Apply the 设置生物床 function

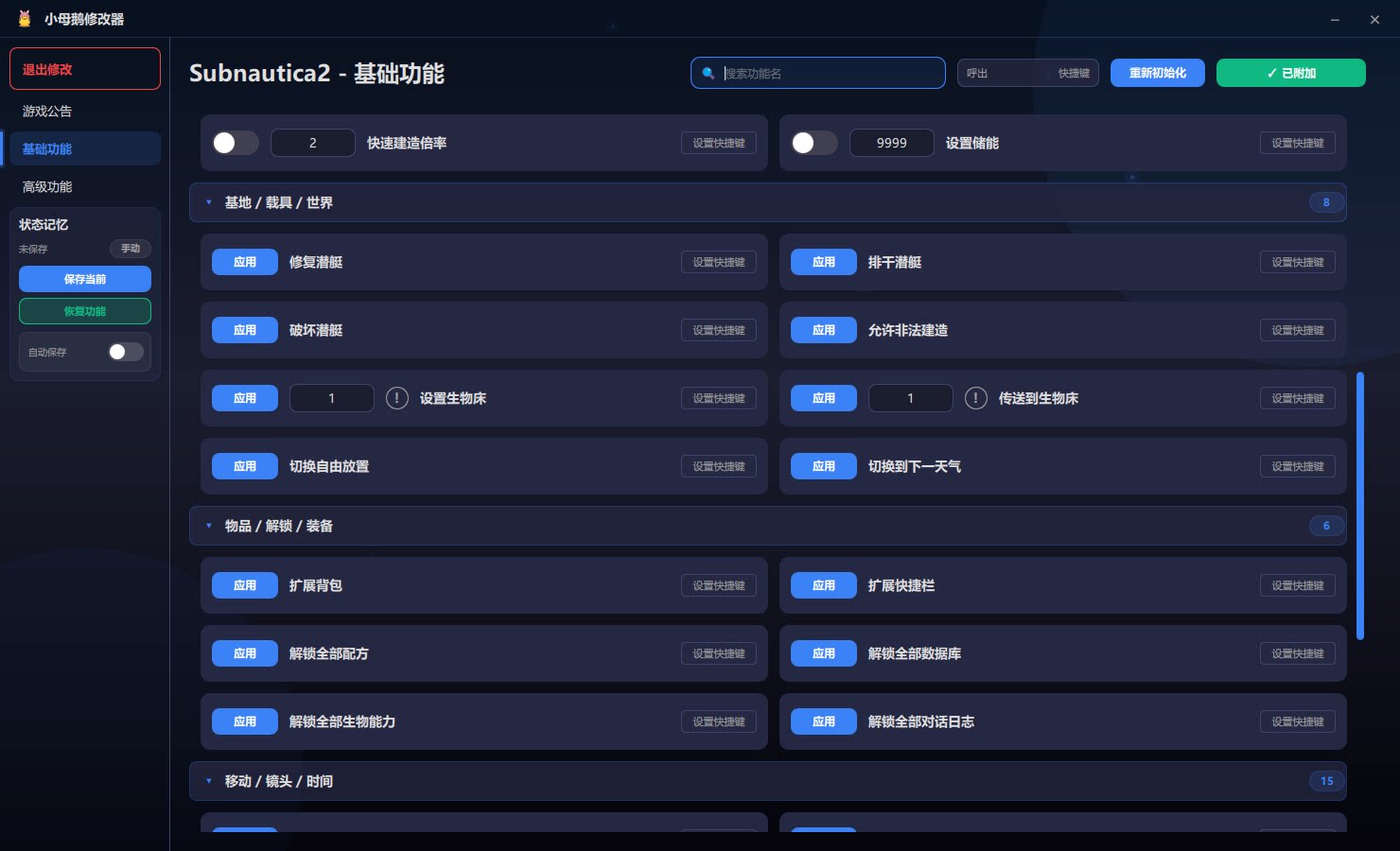click(x=245, y=398)
